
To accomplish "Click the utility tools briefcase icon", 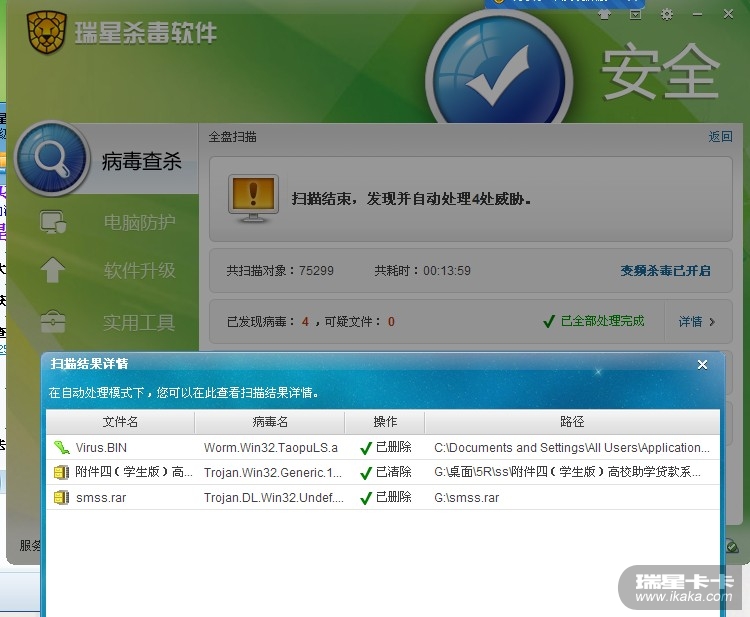I will 53,321.
